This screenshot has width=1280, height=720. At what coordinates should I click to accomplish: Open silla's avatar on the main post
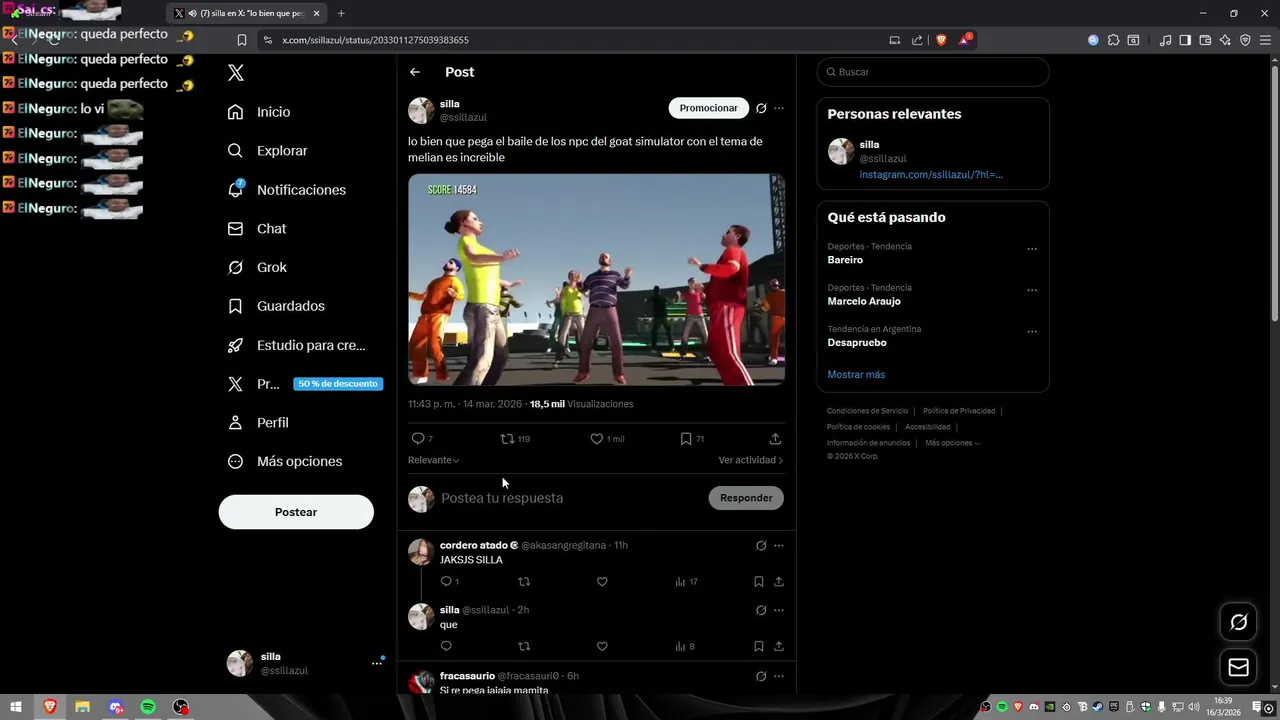click(x=421, y=110)
